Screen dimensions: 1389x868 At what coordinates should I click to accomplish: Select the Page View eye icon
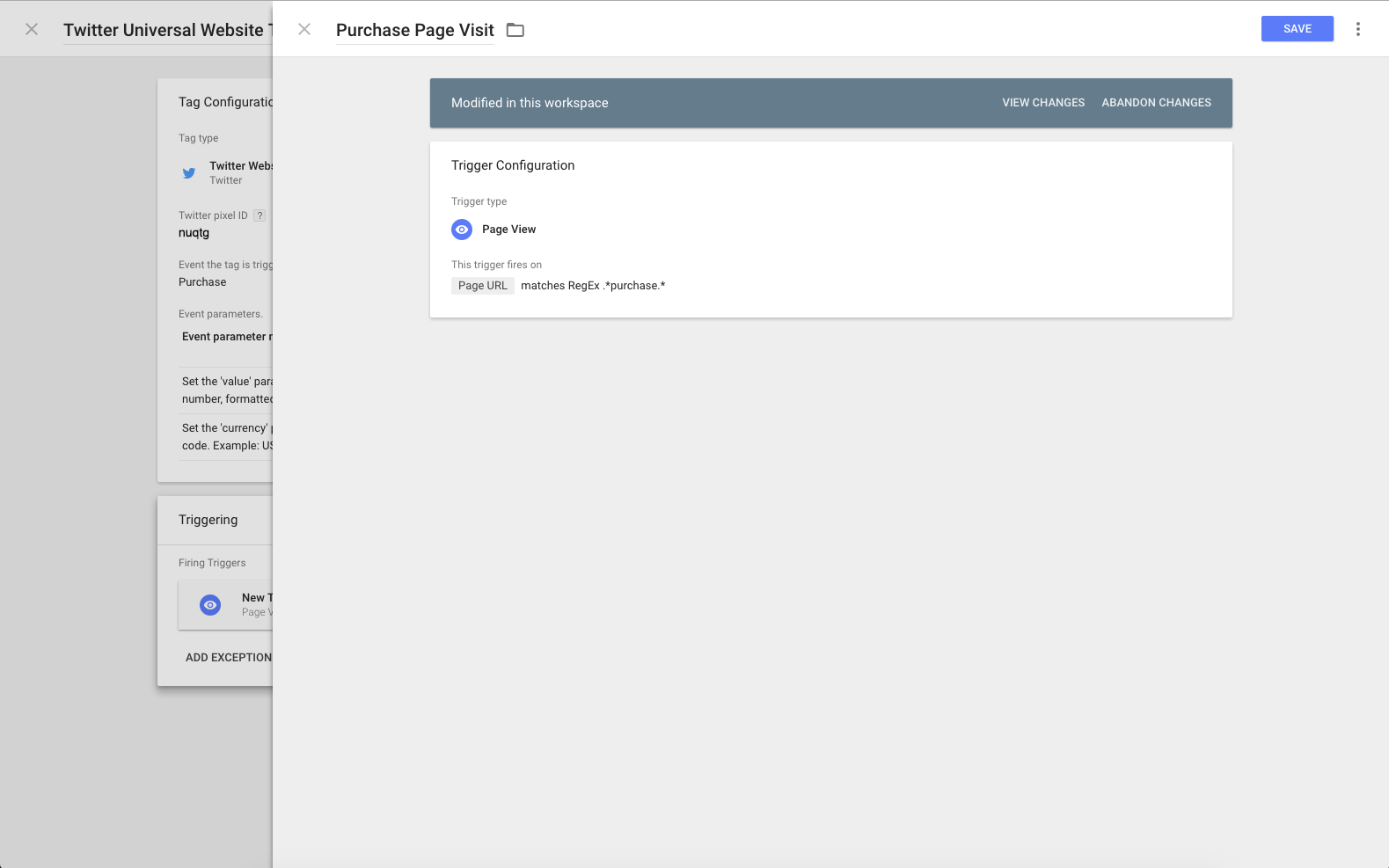(462, 230)
